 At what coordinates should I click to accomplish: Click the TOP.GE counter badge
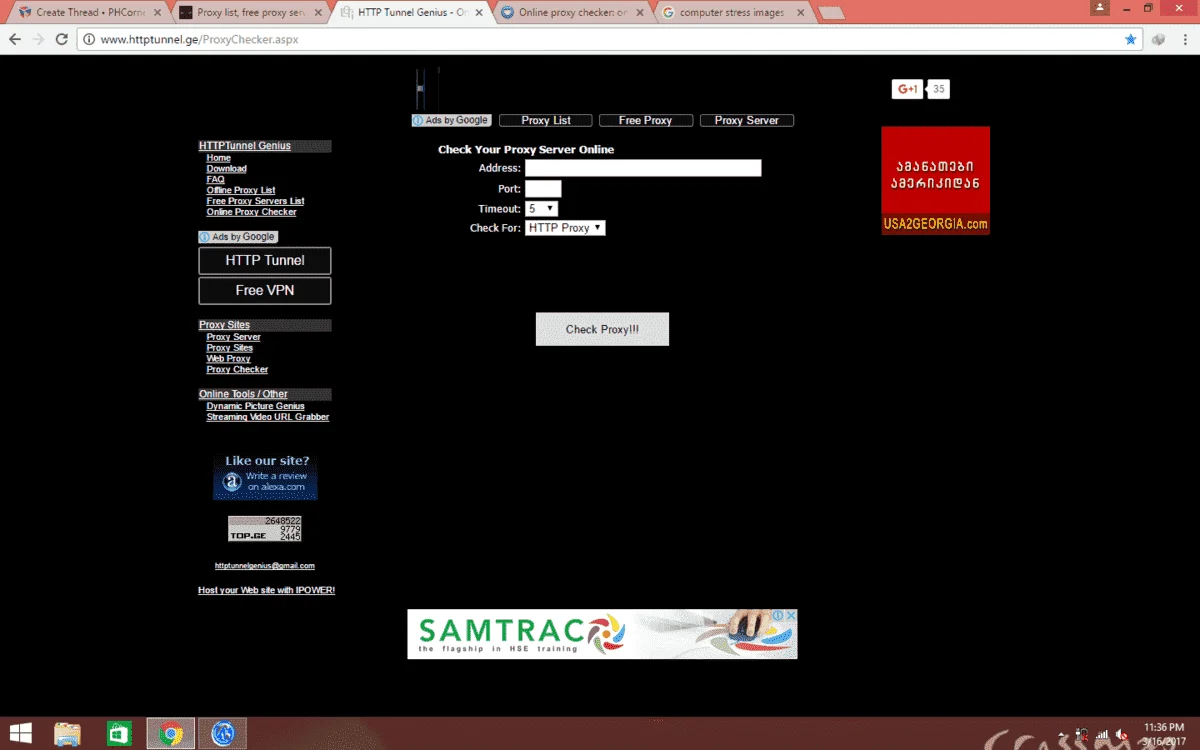point(265,528)
